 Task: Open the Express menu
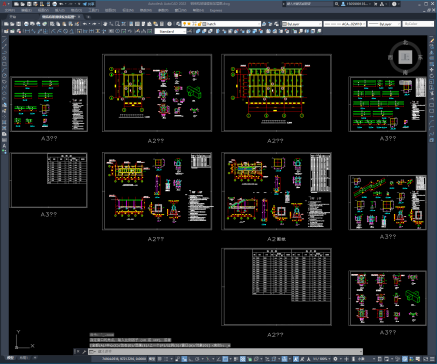pyautogui.click(x=216, y=10)
